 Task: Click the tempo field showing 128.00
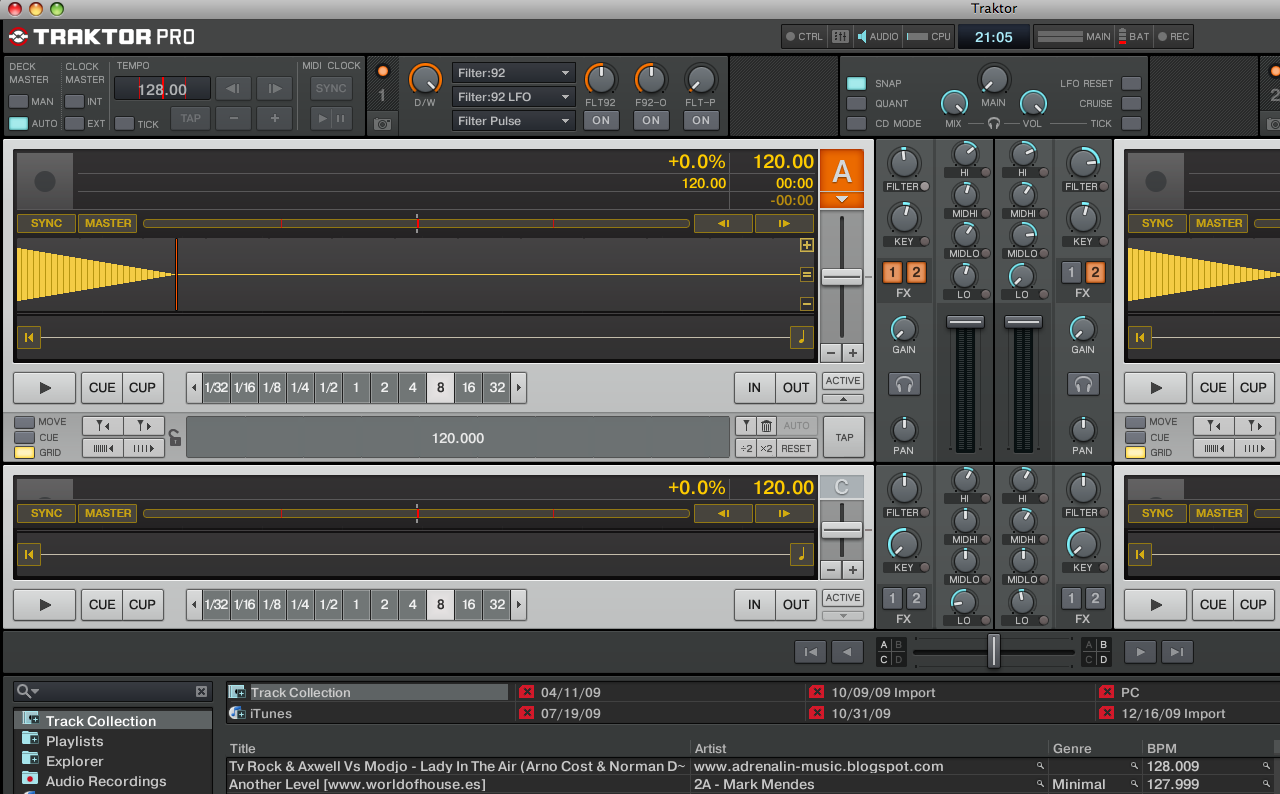(163, 88)
